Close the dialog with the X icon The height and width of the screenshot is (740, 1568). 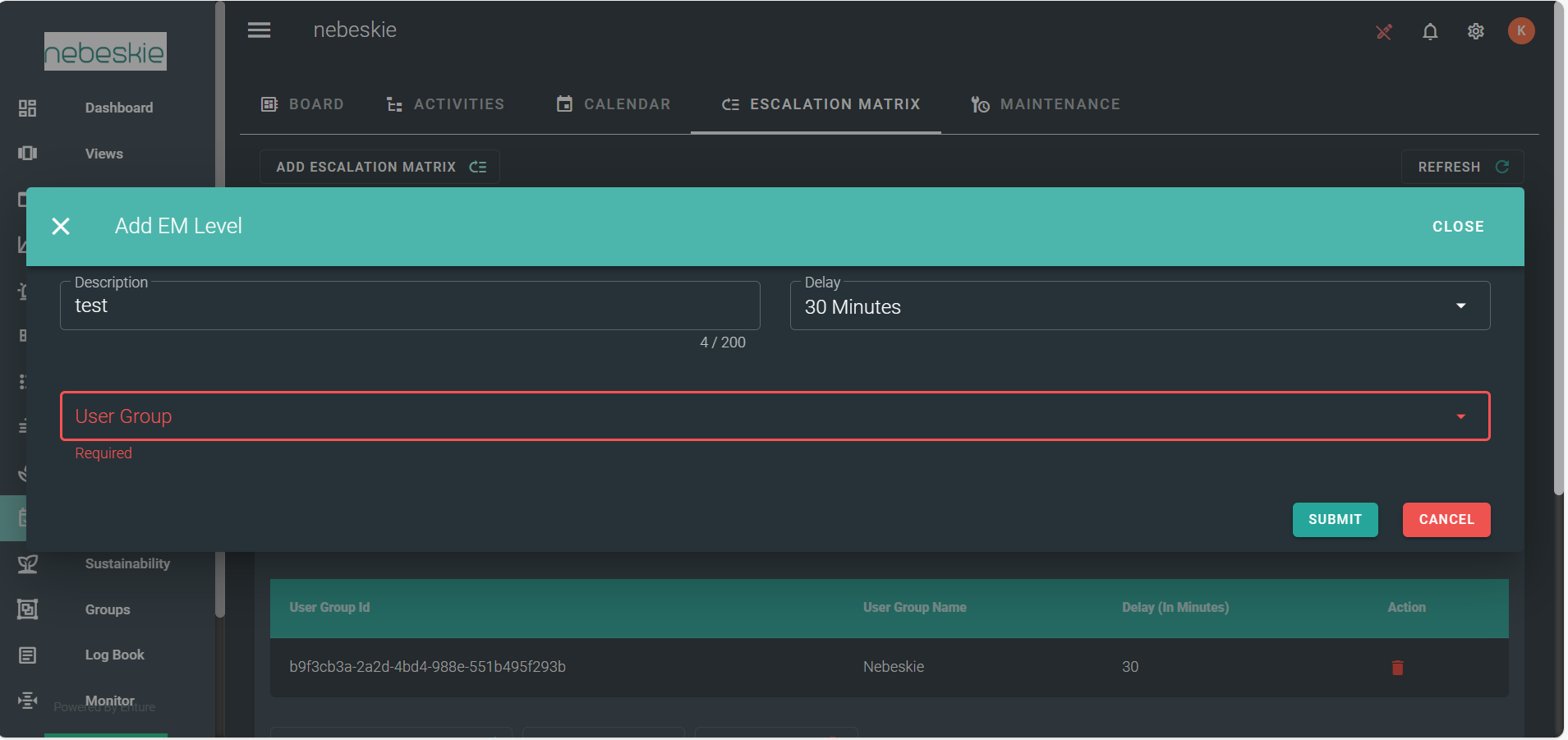(x=61, y=226)
